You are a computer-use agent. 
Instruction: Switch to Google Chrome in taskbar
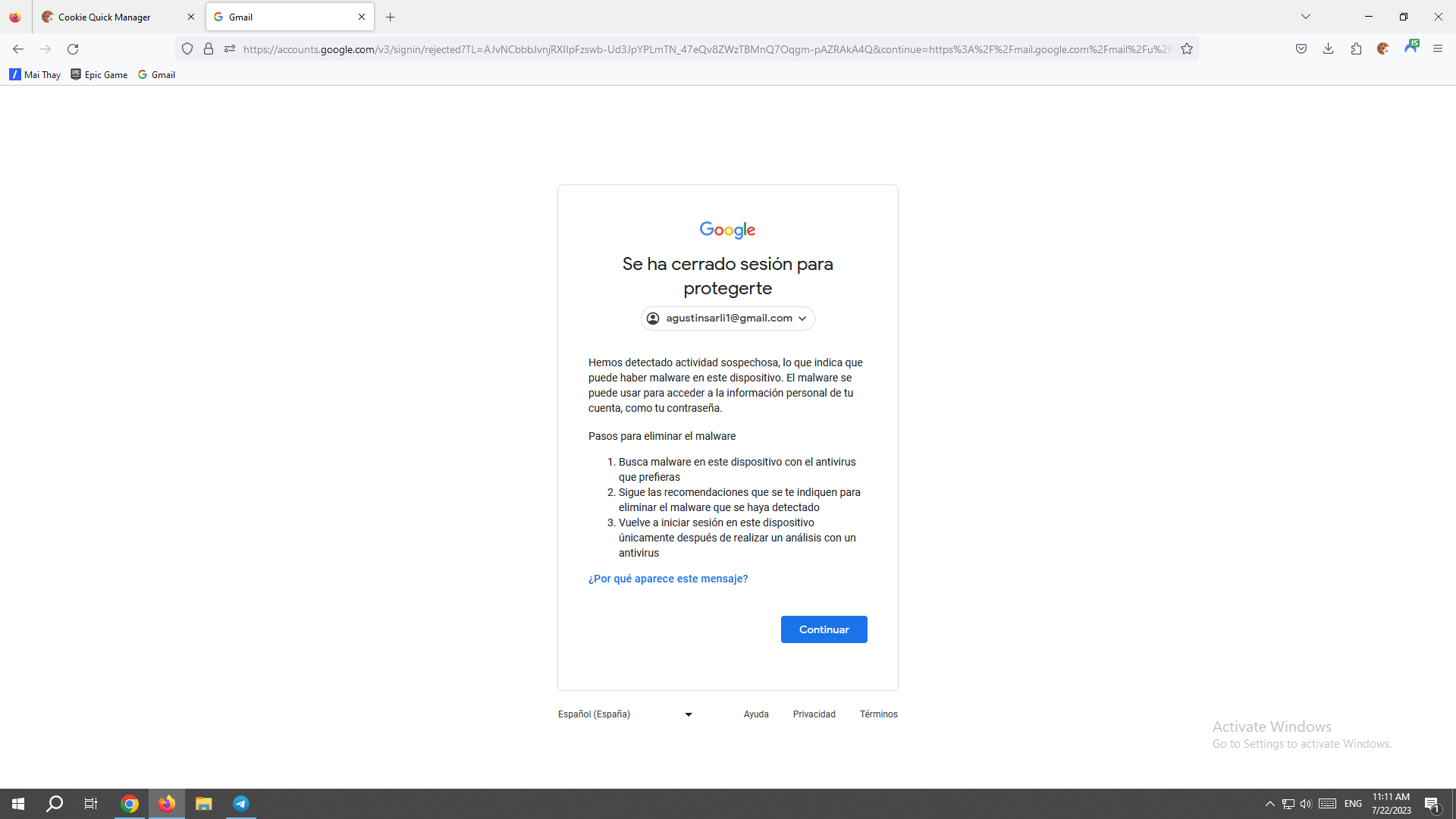coord(130,804)
